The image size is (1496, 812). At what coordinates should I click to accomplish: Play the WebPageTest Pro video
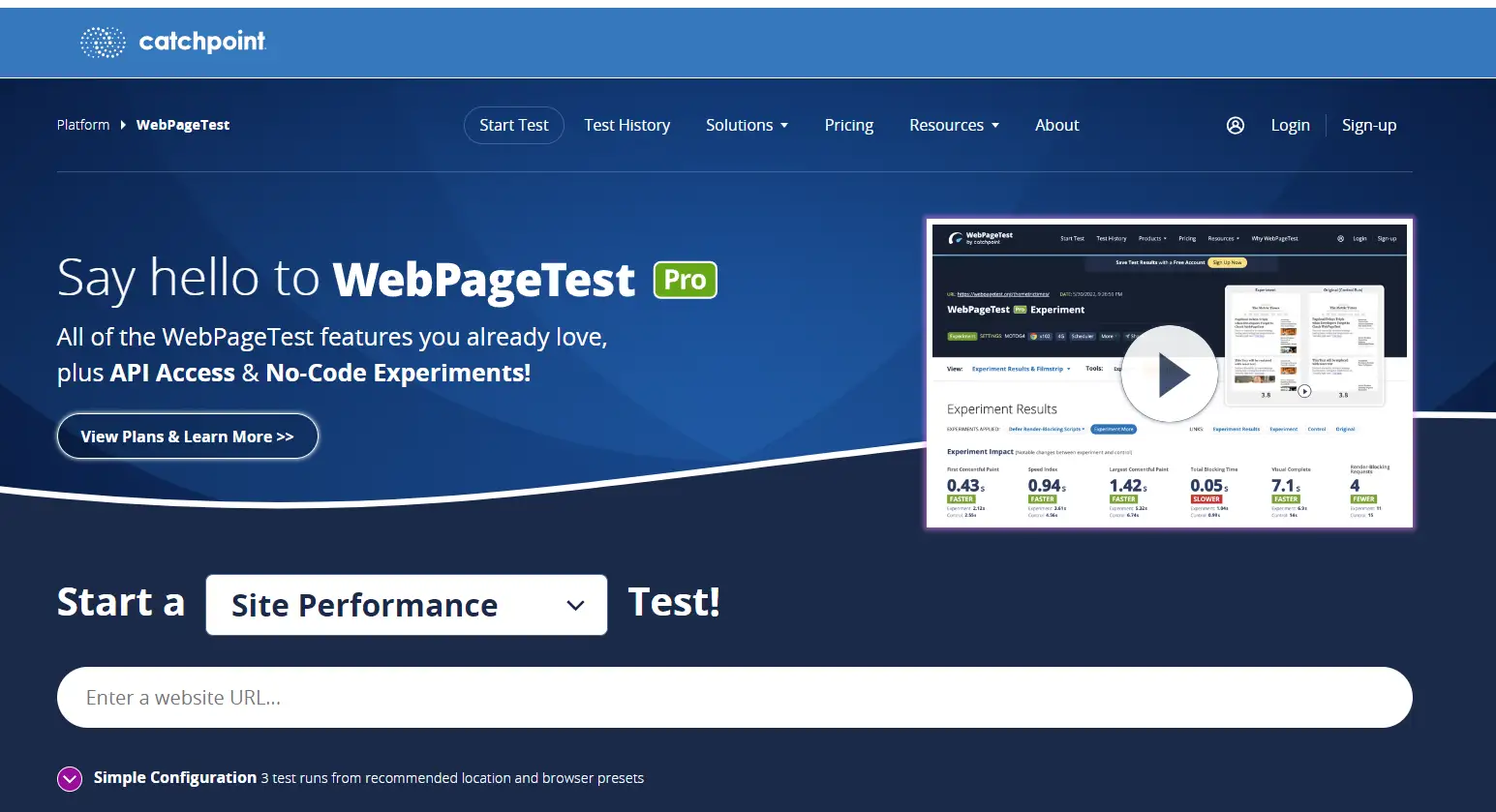1169,375
